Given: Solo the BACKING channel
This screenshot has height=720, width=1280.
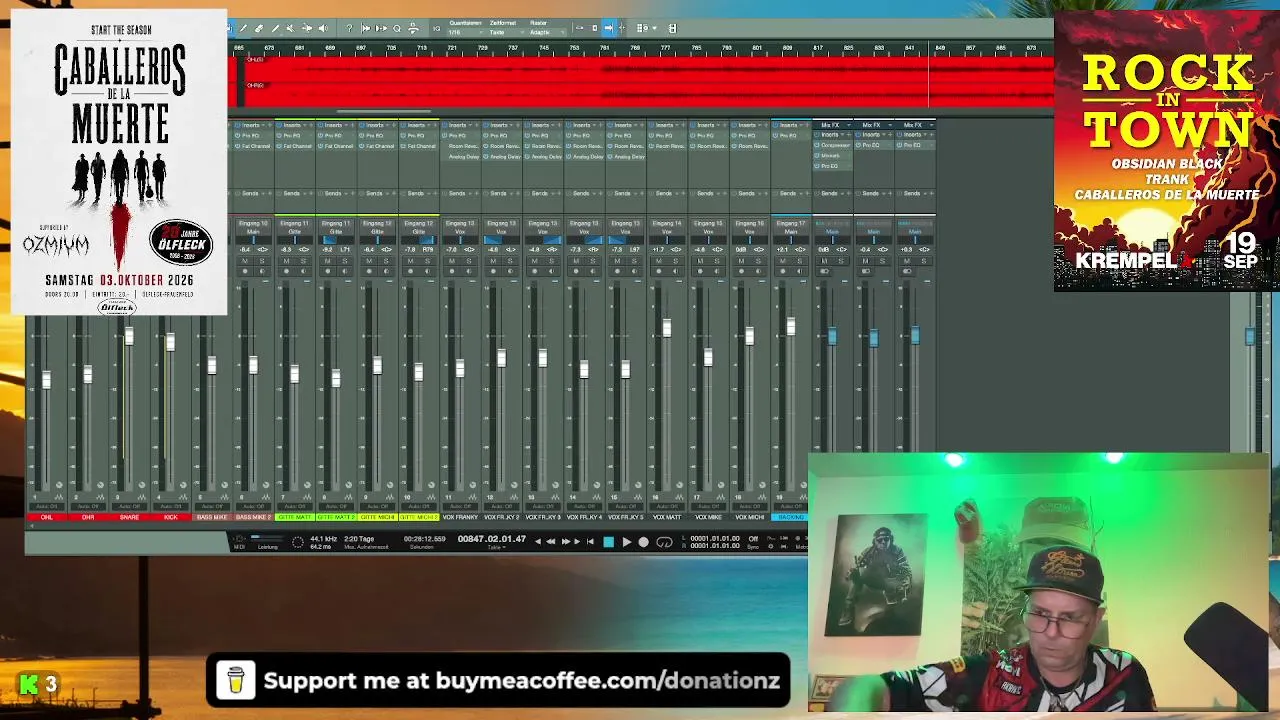Looking at the screenshot, I should click(799, 262).
